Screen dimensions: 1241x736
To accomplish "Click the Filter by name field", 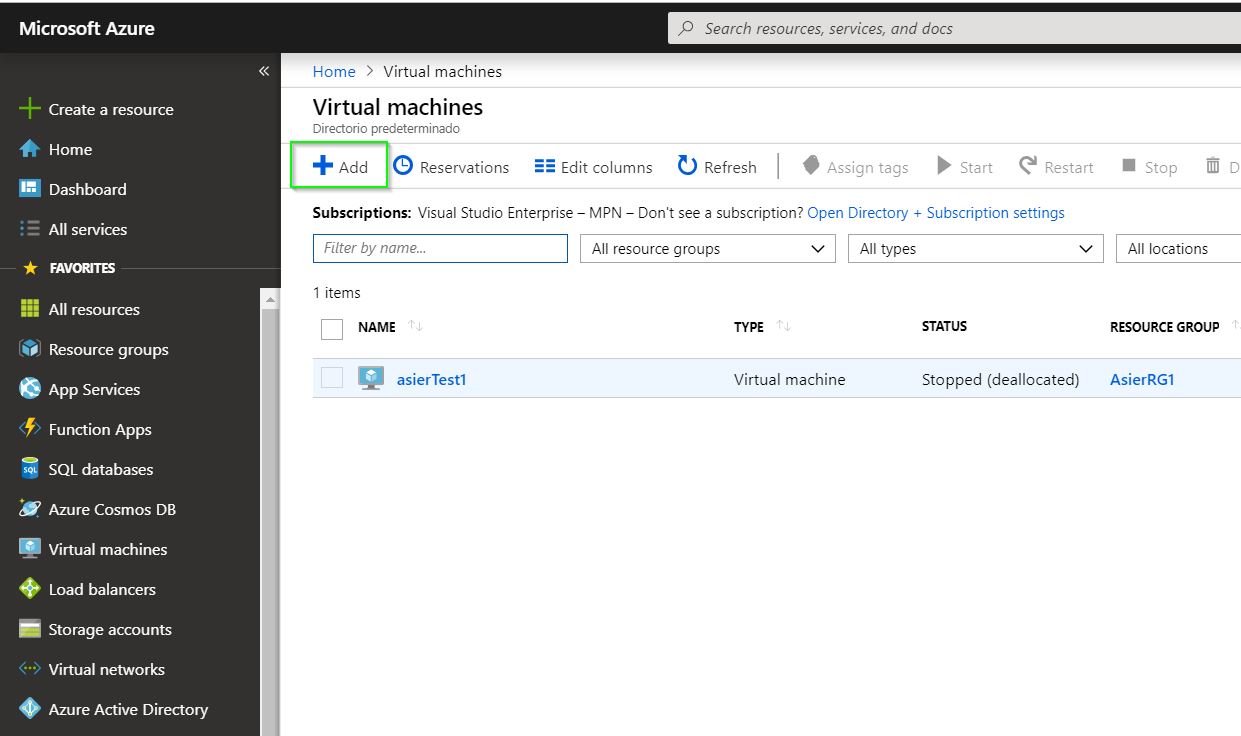I will [440, 248].
